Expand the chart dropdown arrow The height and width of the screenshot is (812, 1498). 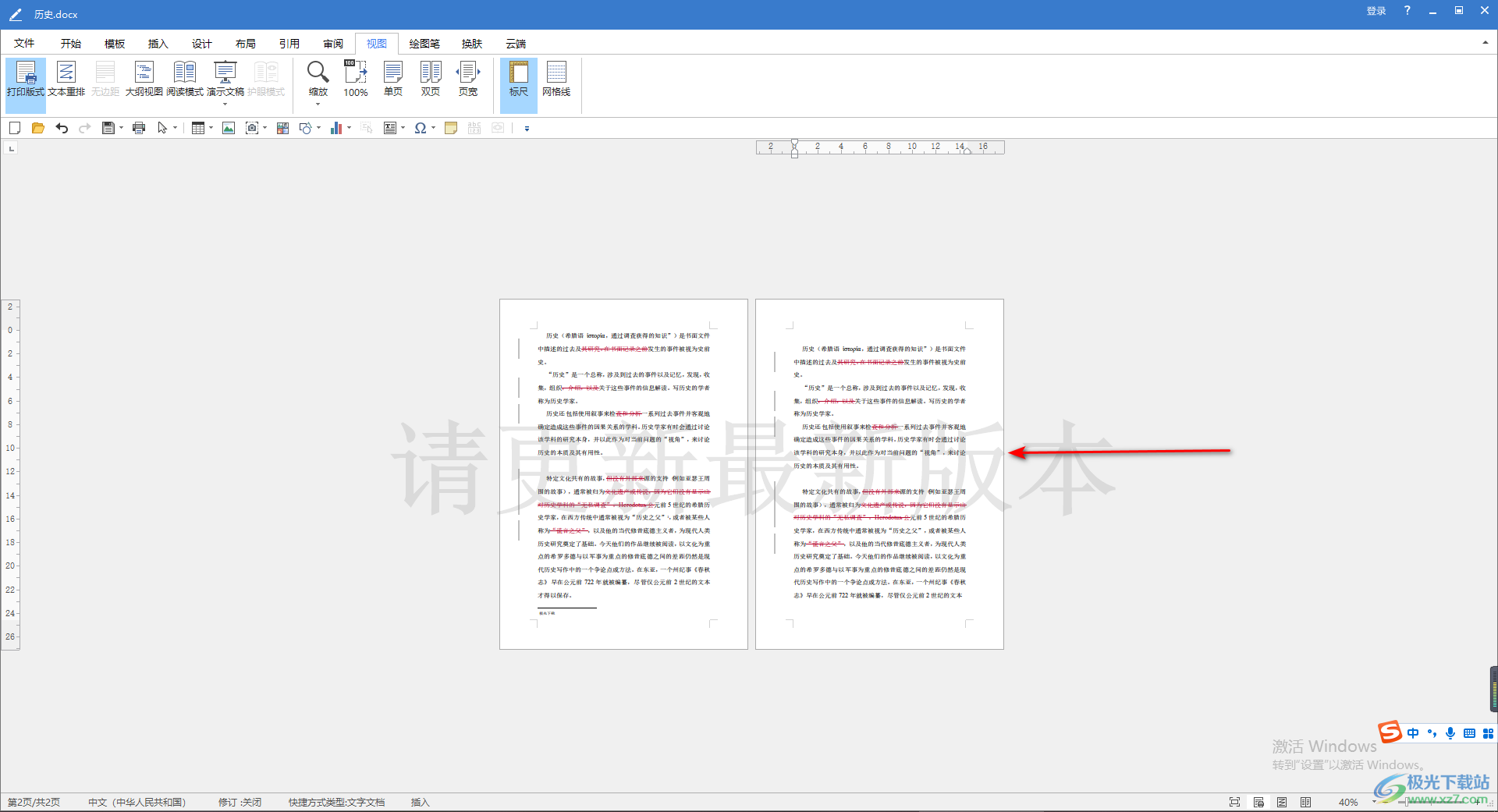tap(349, 128)
